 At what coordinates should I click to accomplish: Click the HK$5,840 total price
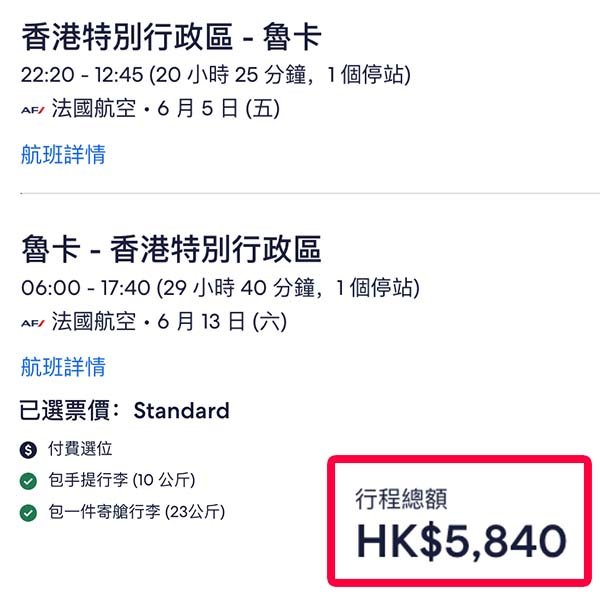click(x=461, y=541)
